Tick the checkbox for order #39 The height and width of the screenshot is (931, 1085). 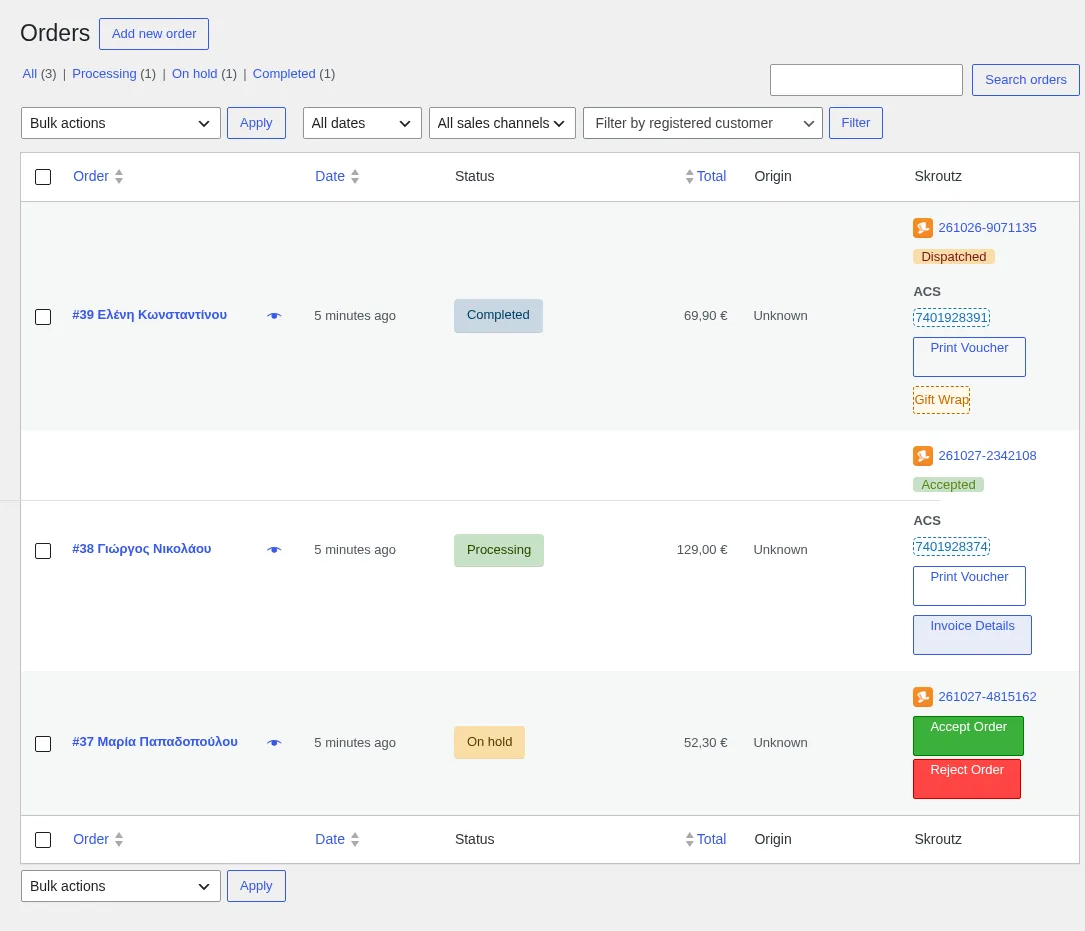click(43, 317)
